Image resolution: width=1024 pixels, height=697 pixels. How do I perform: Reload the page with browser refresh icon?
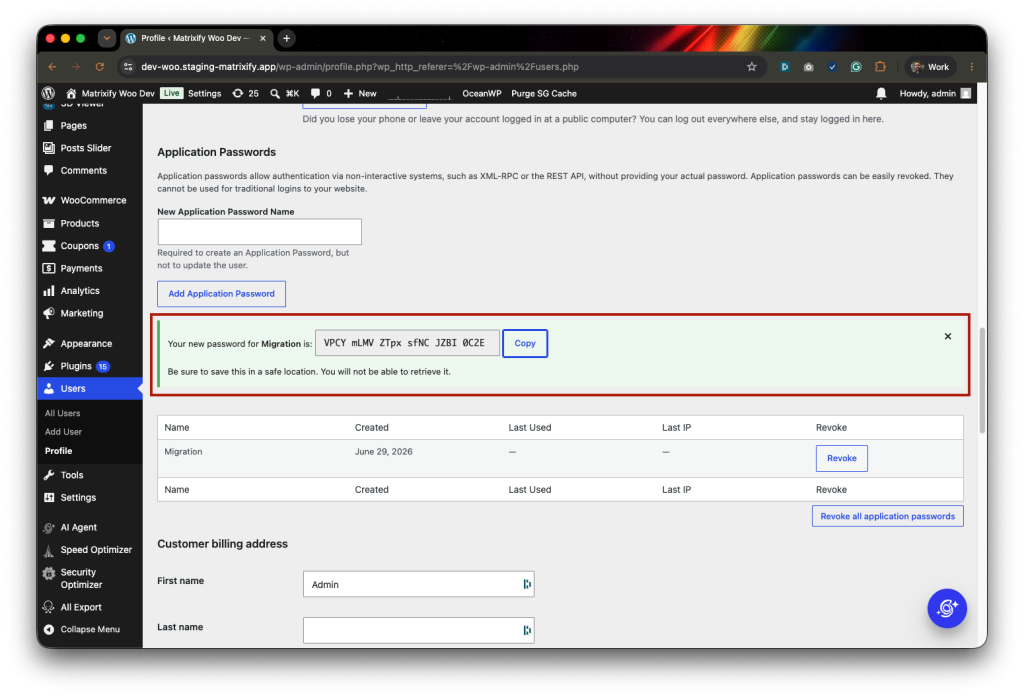click(99, 67)
